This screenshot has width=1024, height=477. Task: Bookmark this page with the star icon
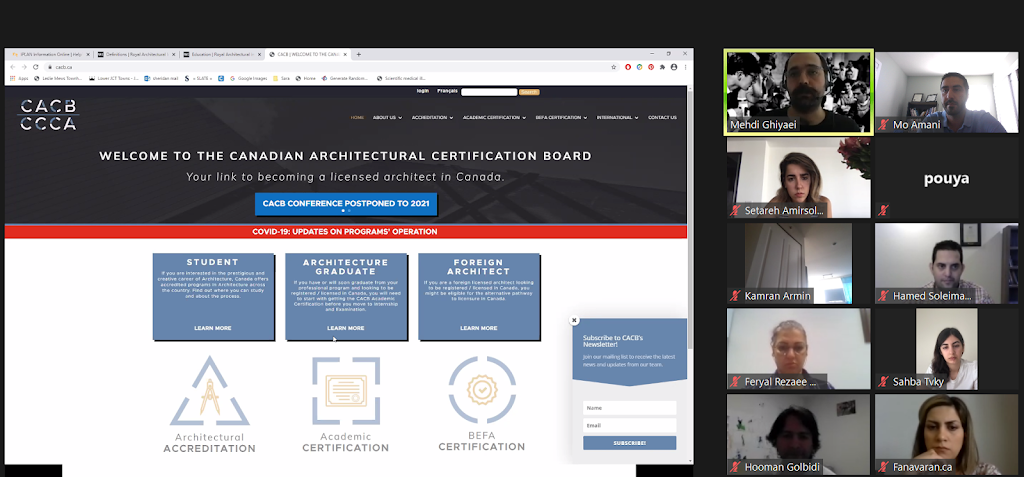tap(613, 67)
